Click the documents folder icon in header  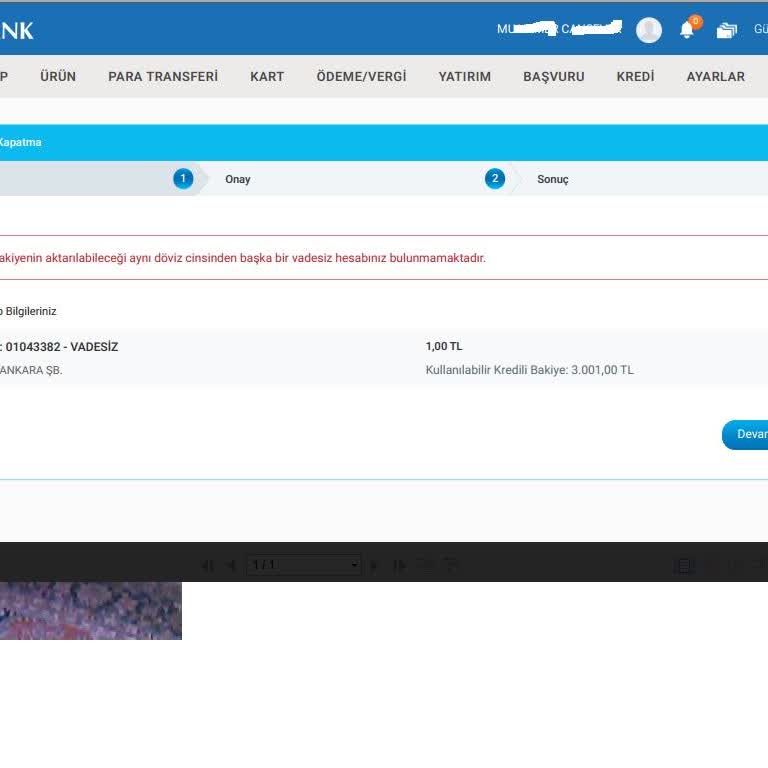click(x=726, y=30)
